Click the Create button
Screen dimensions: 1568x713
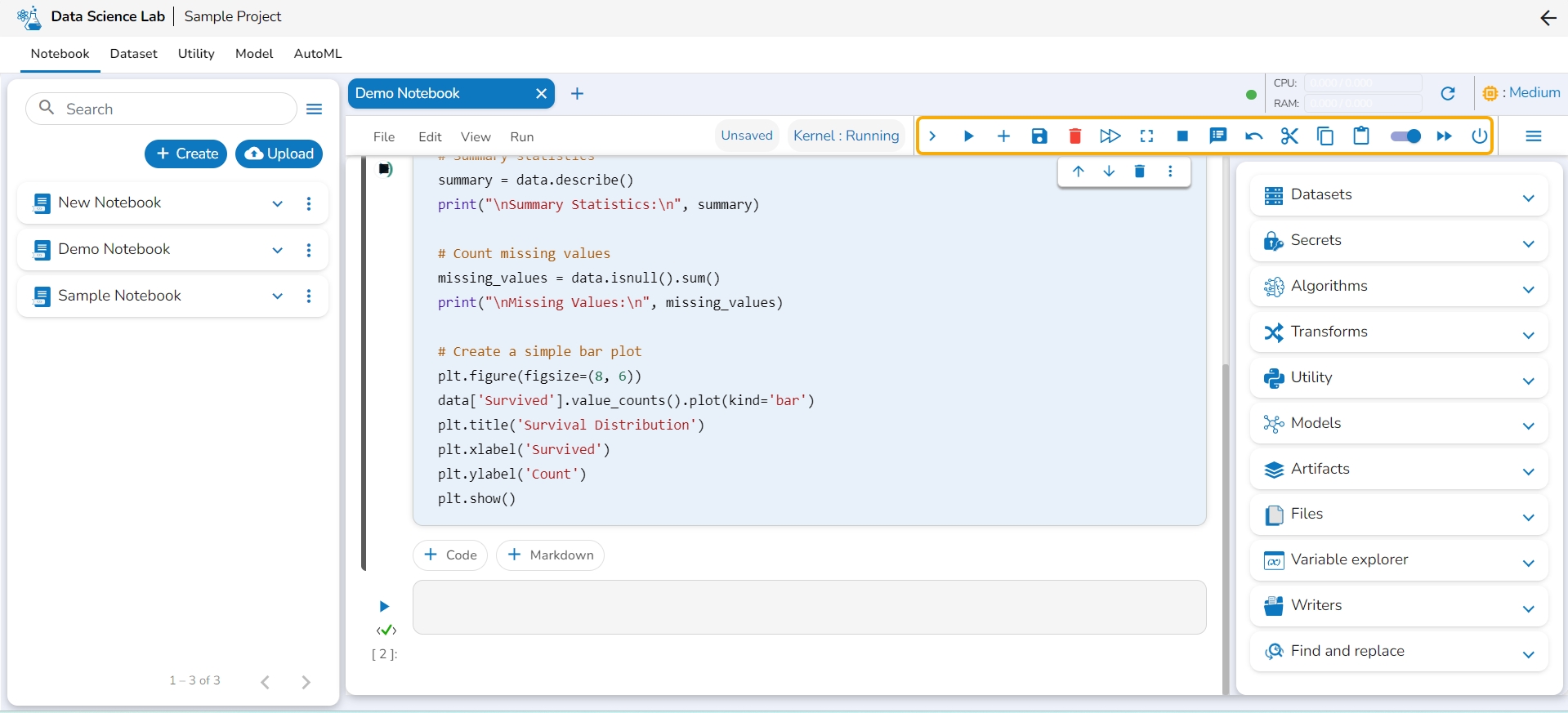point(186,154)
